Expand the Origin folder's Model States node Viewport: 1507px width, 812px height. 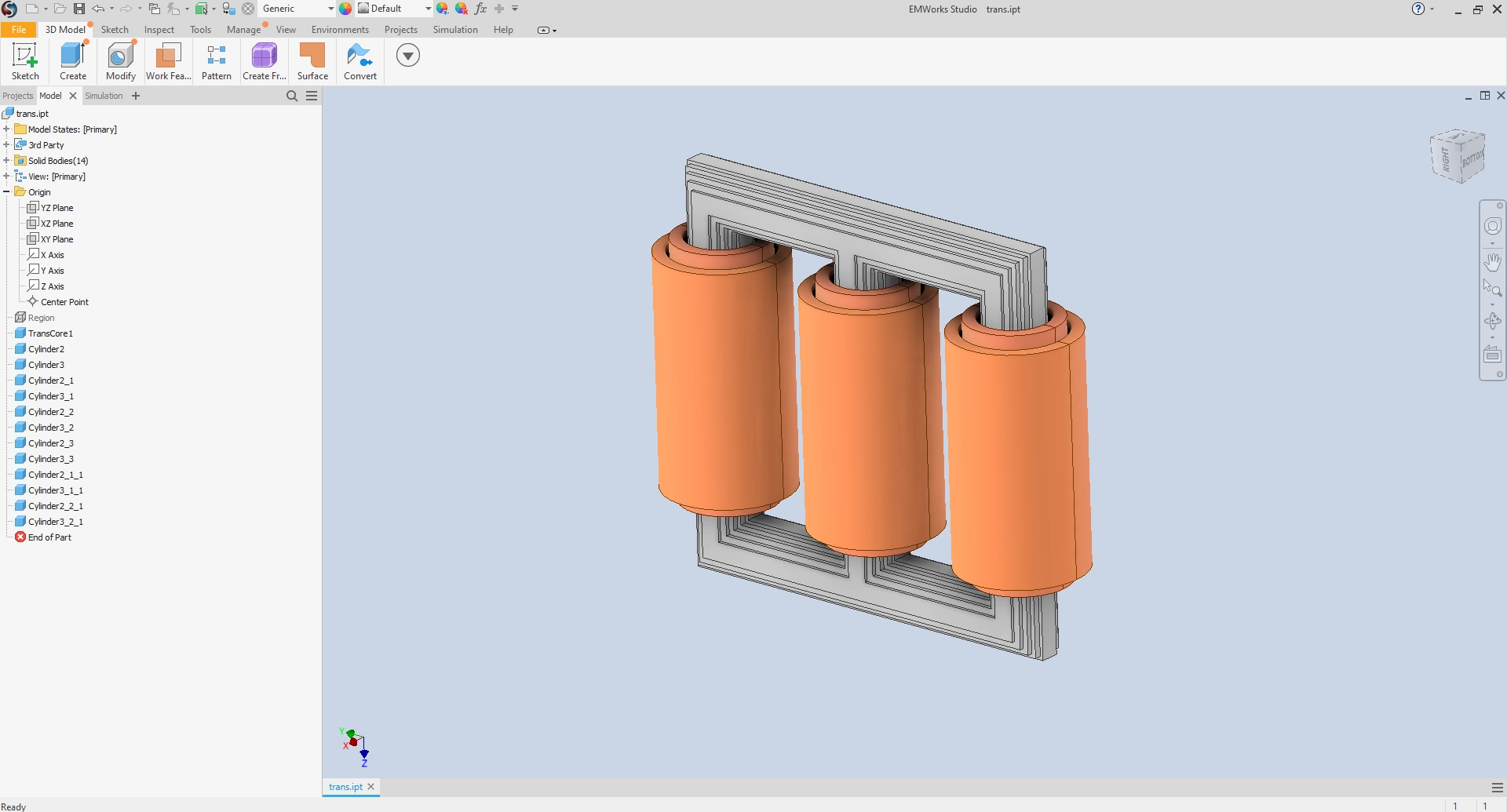point(7,129)
